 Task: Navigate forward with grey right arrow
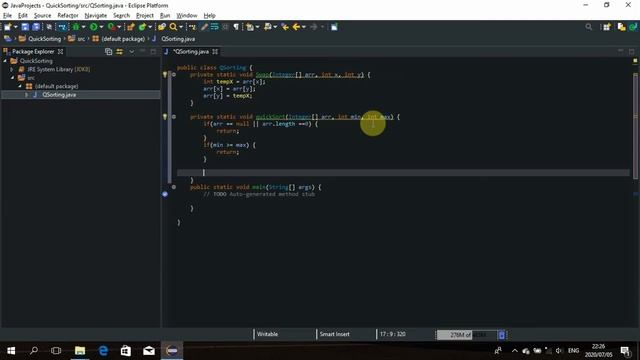click(x=313, y=27)
